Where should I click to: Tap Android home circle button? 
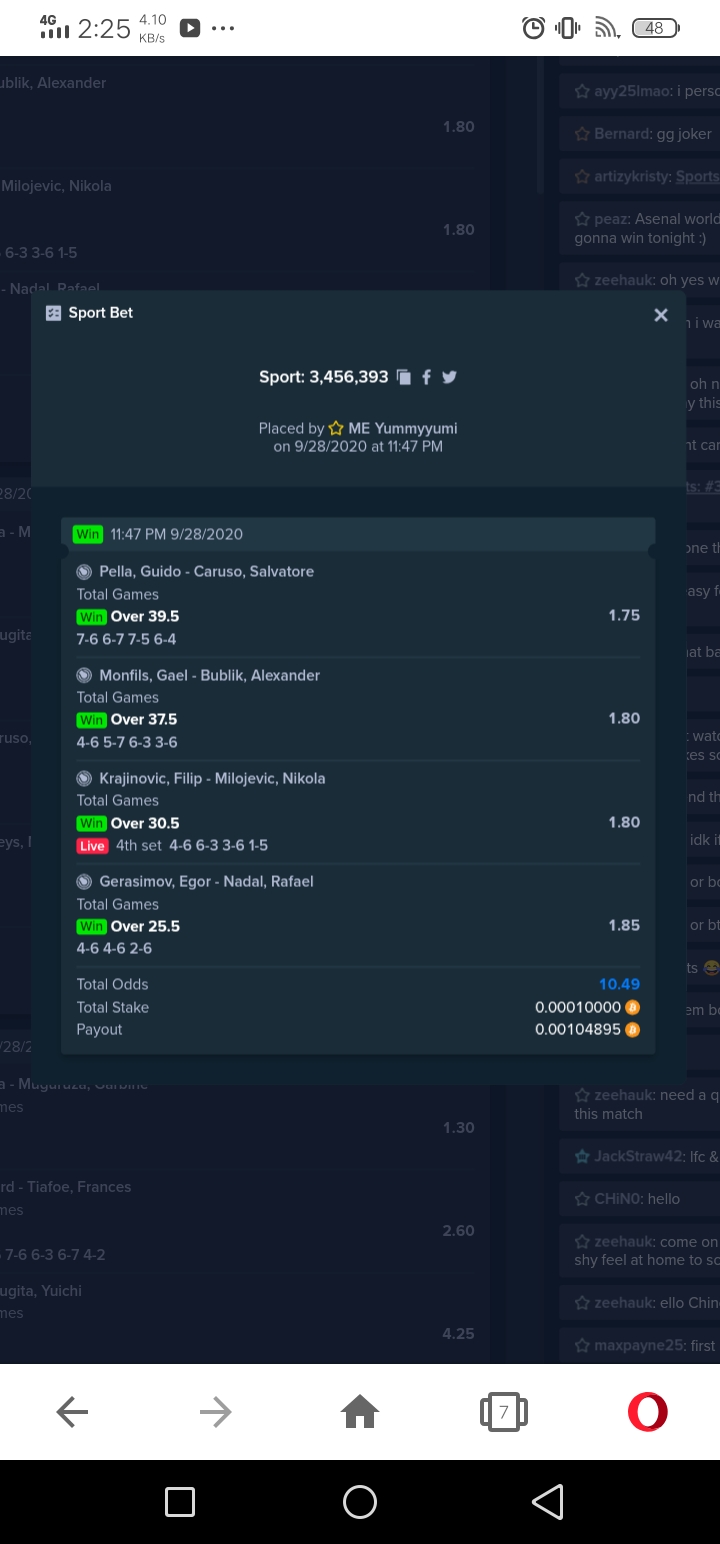pos(360,1502)
